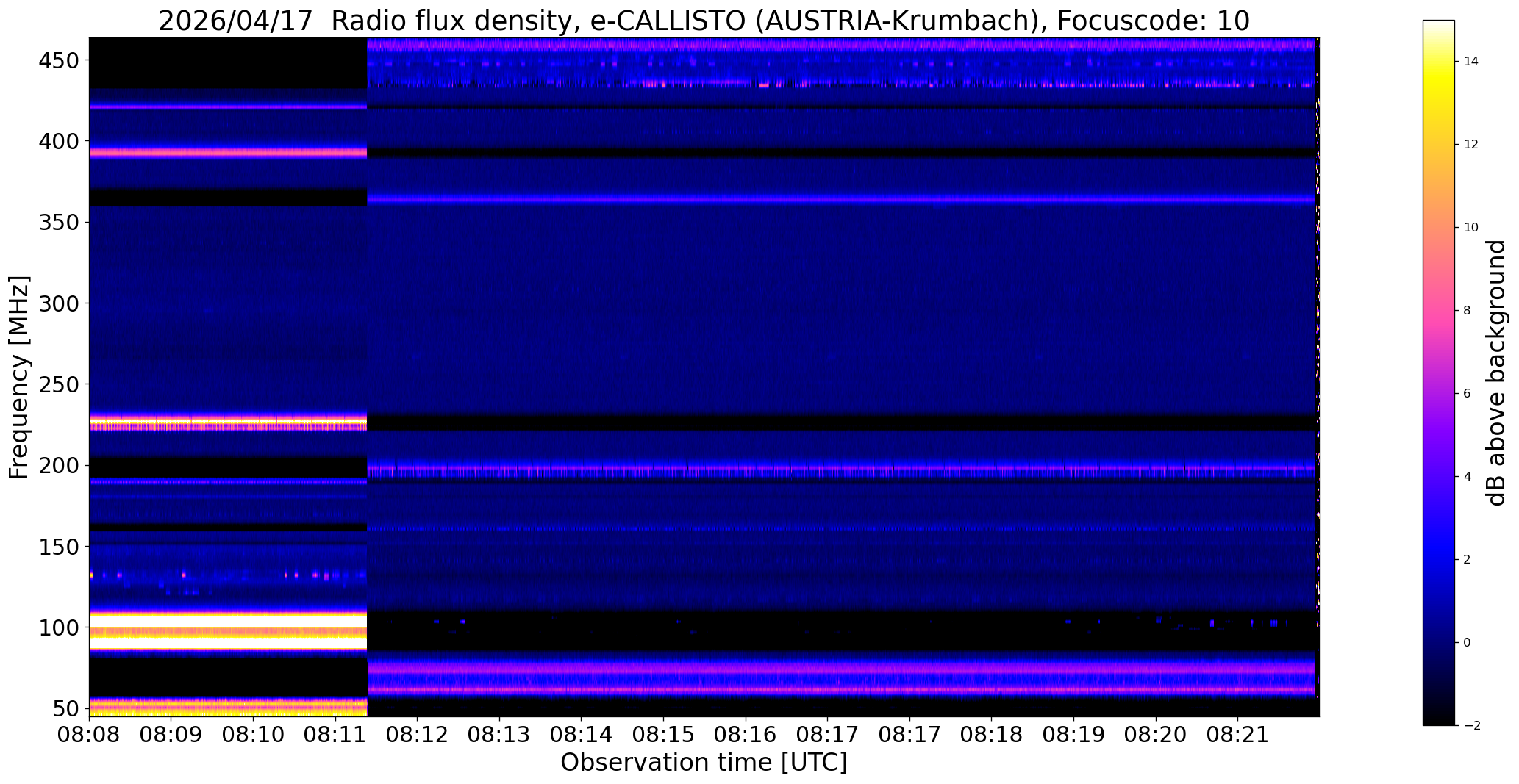The width and height of the screenshot is (1519, 784).
Task: Click the 50 frequency tick label
Action: [66, 709]
